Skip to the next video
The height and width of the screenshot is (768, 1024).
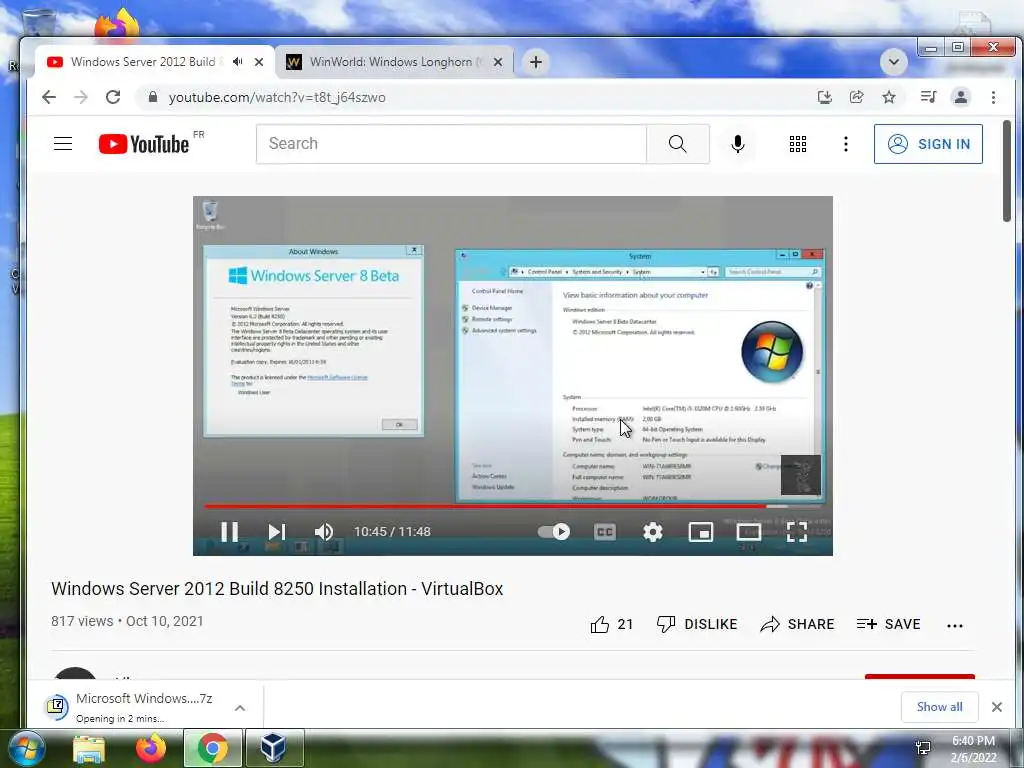[x=277, y=532]
